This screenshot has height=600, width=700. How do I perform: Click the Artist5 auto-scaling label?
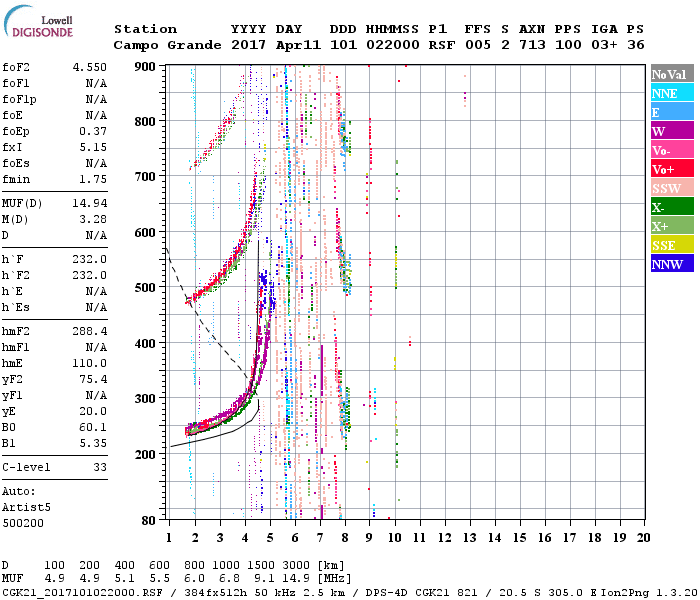pyautogui.click(x=26, y=508)
